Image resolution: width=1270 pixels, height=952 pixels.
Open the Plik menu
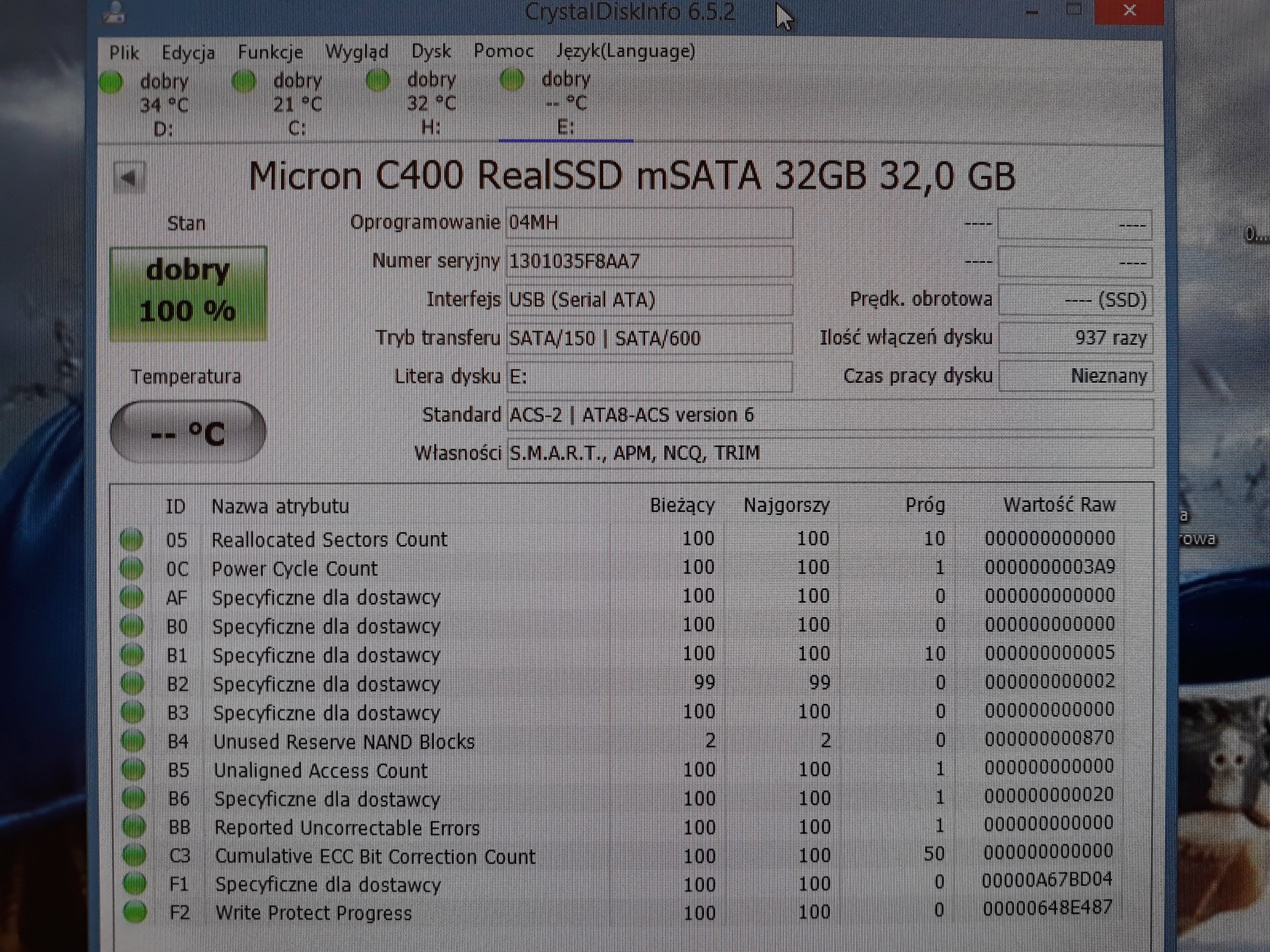[x=124, y=53]
